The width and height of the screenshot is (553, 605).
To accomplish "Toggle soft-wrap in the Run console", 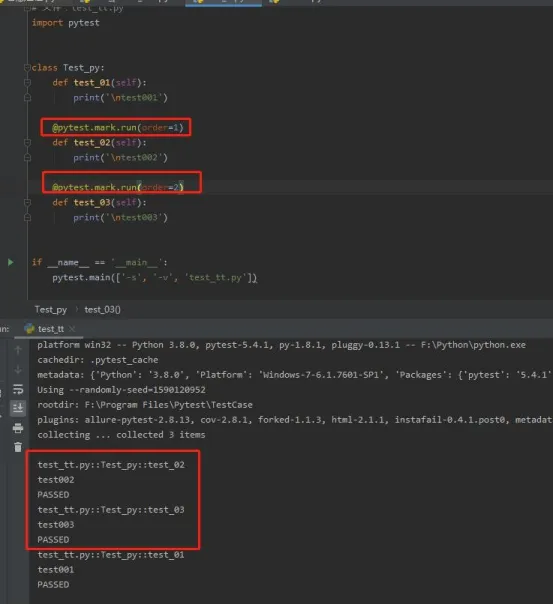I will click(x=18, y=389).
